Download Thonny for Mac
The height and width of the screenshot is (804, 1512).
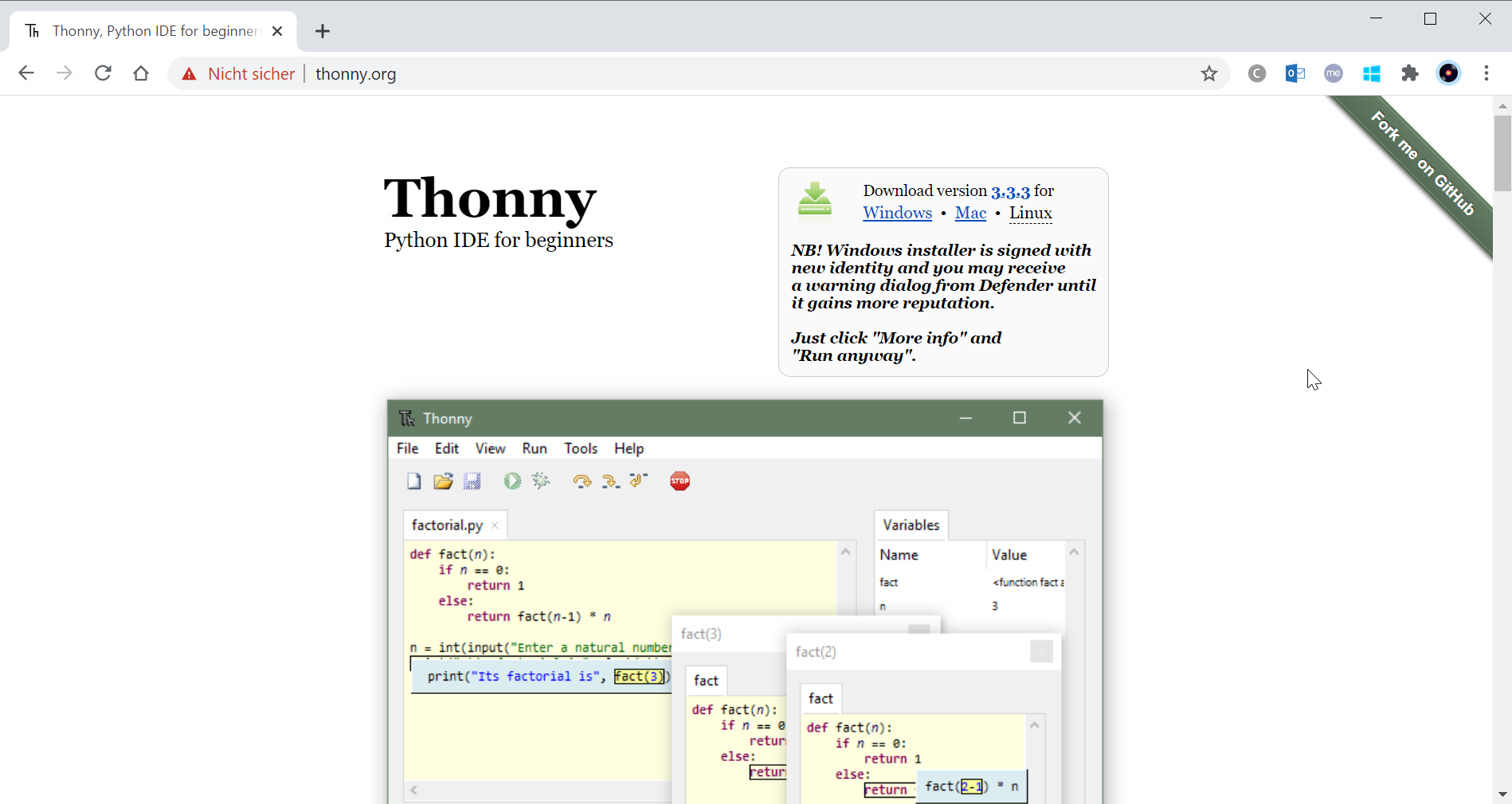(970, 213)
